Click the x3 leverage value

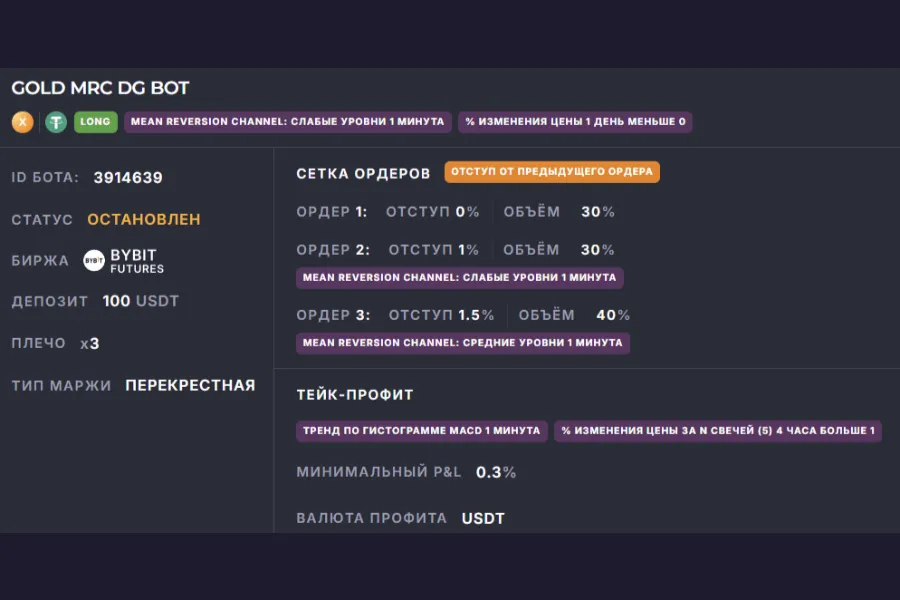click(x=90, y=343)
